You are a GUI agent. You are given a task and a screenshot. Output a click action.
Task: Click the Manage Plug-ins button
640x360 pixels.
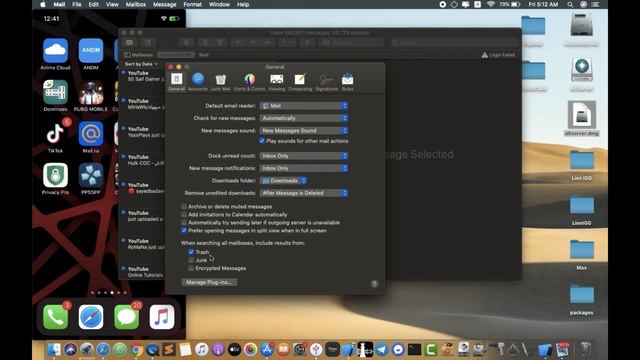[209, 282]
